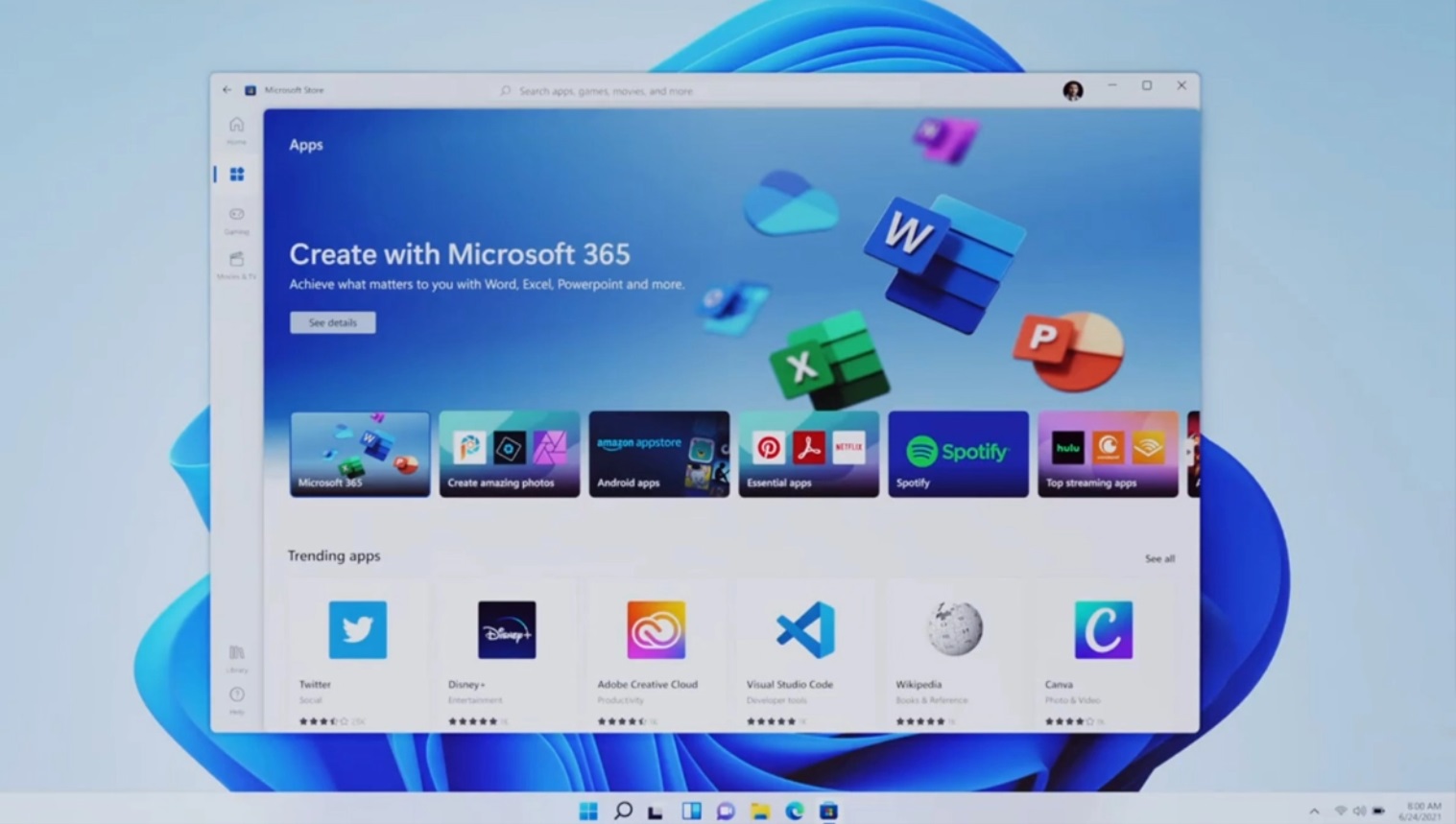The image size is (1456, 824).
Task: Open the Home section in sidebar
Action: pos(236,129)
